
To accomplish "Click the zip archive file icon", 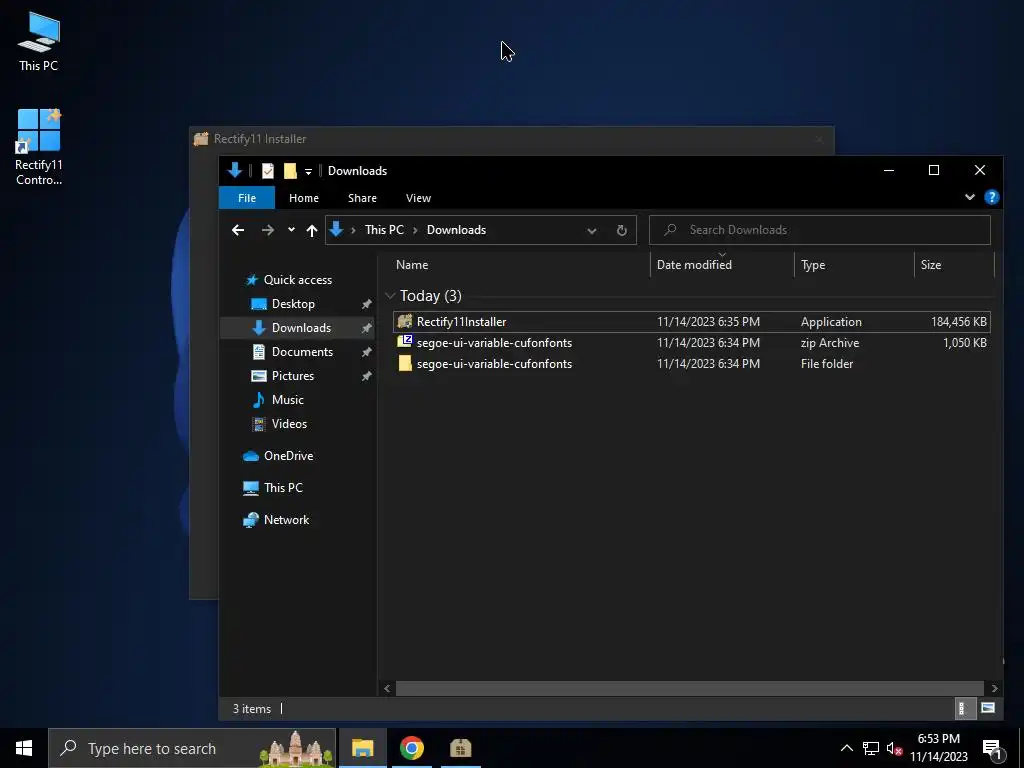I will 405,342.
